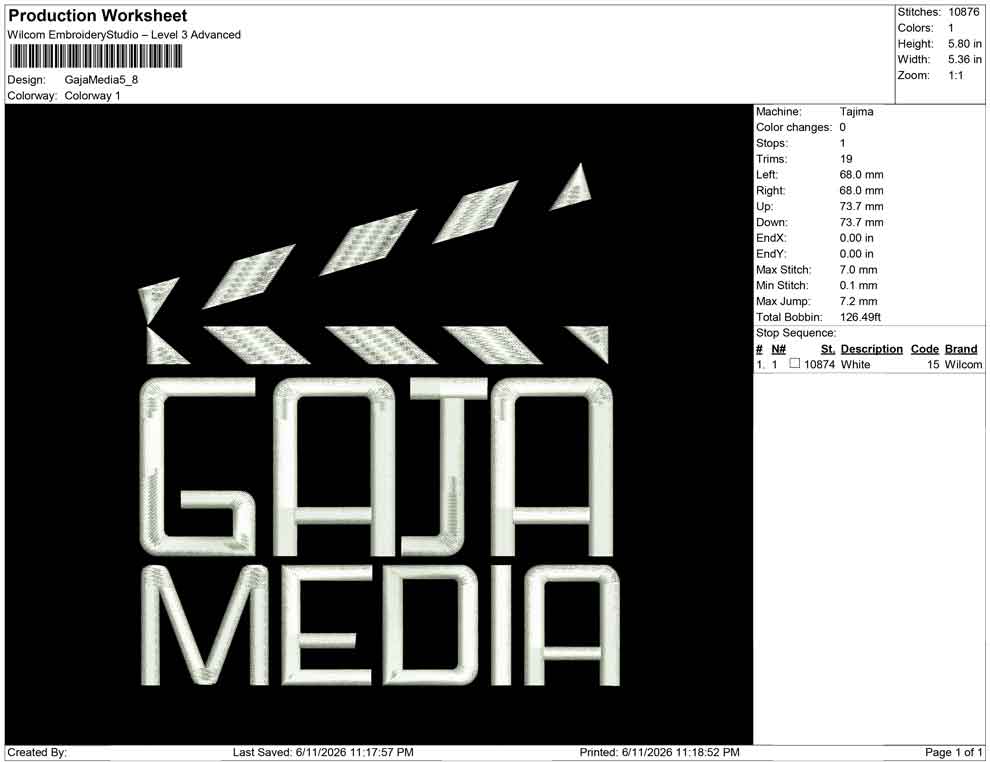This screenshot has width=990, height=762.
Task: Click the Page 1 of 1 indicator
Action: pos(954,753)
